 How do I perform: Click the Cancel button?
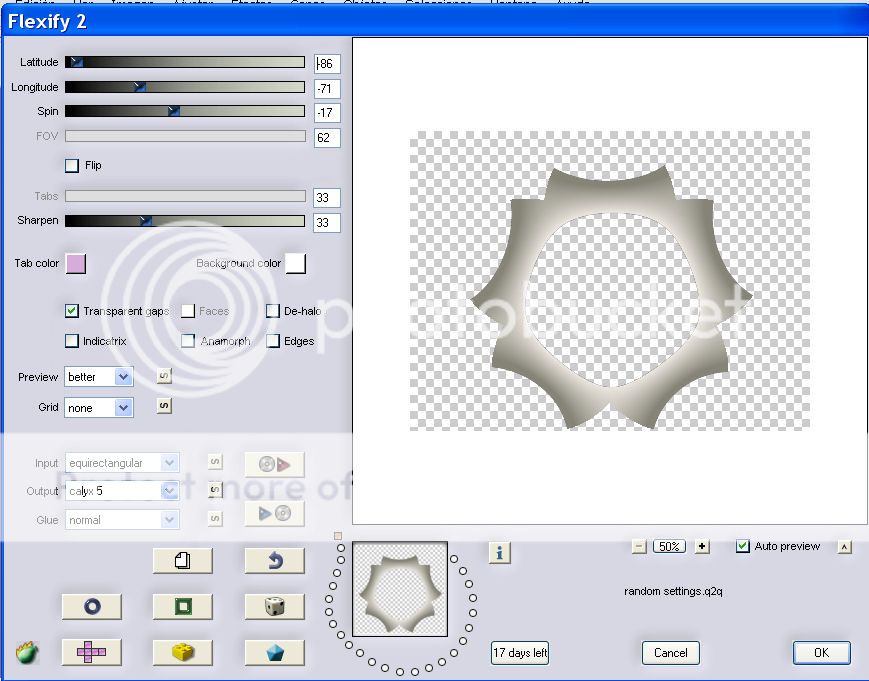click(670, 653)
